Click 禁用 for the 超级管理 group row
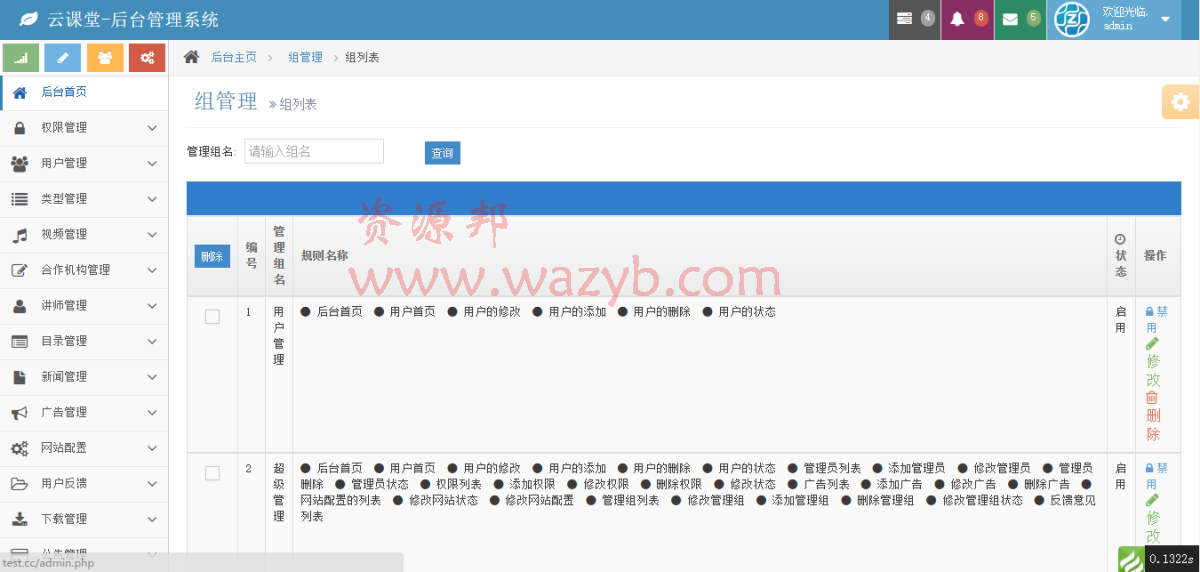 pyautogui.click(x=1157, y=475)
